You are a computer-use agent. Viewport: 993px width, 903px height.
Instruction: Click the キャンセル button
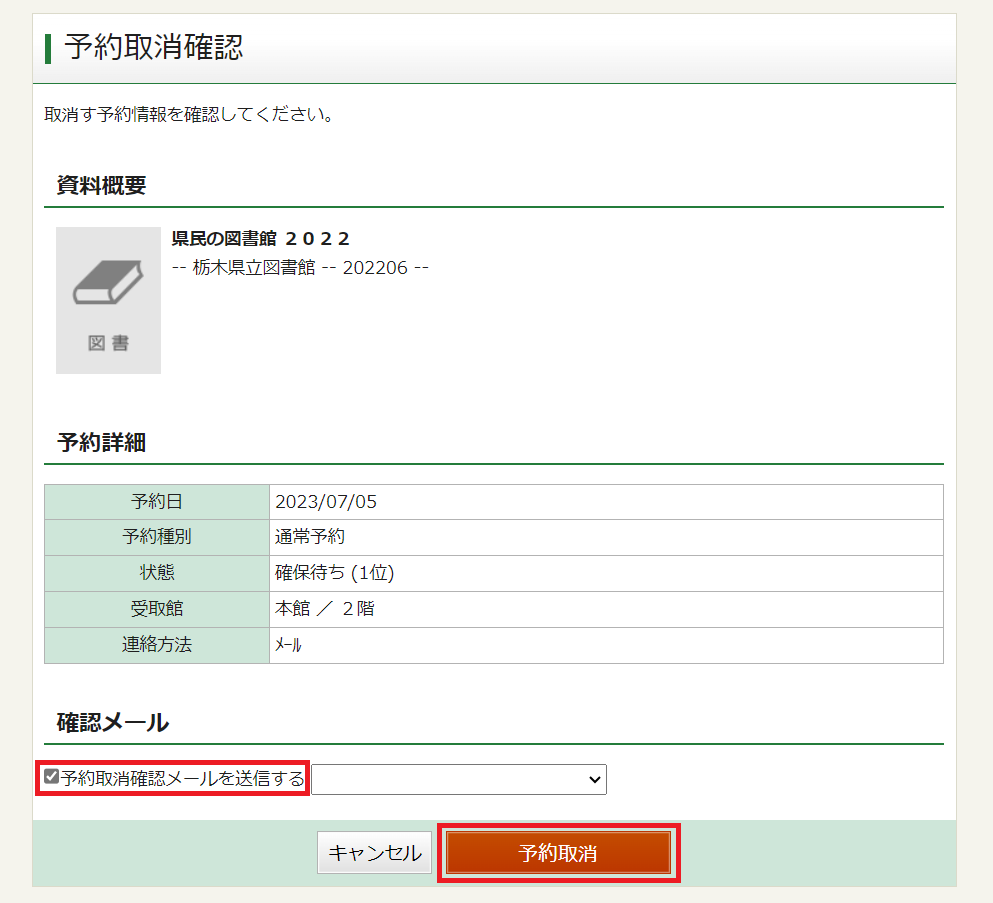pyautogui.click(x=374, y=852)
